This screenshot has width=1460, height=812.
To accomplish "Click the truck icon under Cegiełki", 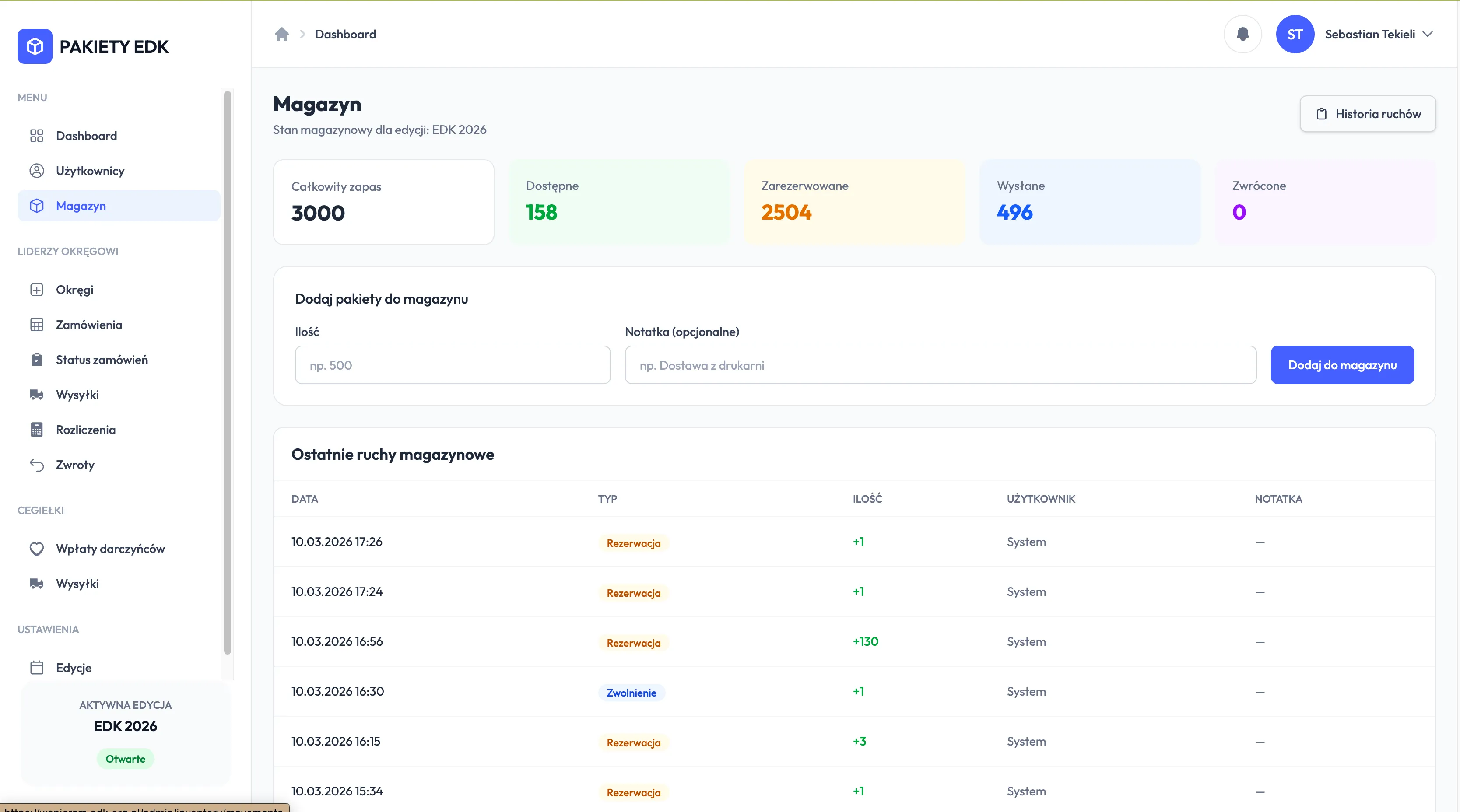I will click(37, 584).
